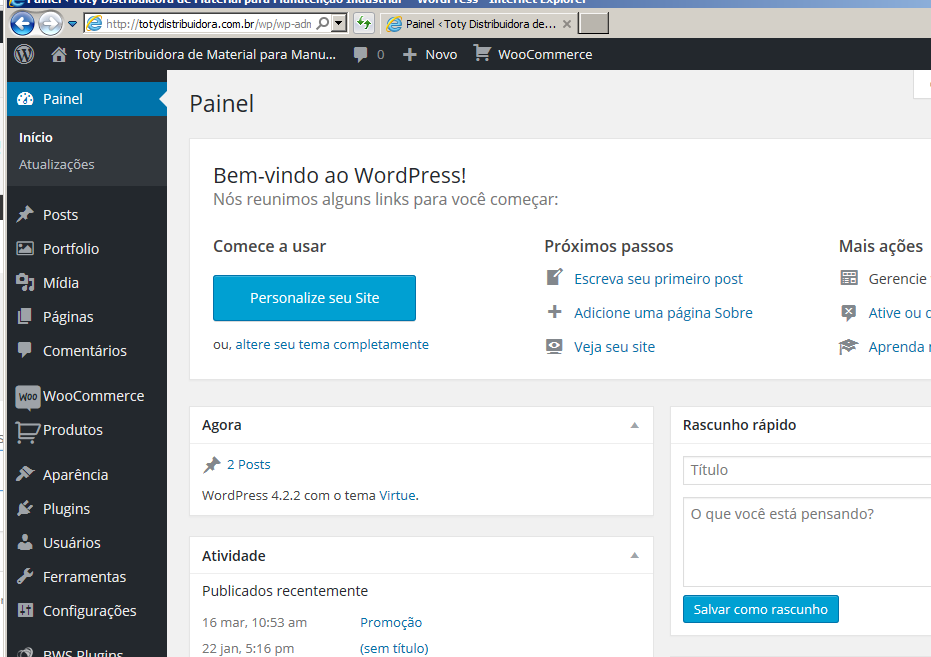Click the browser back arrow button
Image resolution: width=931 pixels, height=657 pixels.
22,23
